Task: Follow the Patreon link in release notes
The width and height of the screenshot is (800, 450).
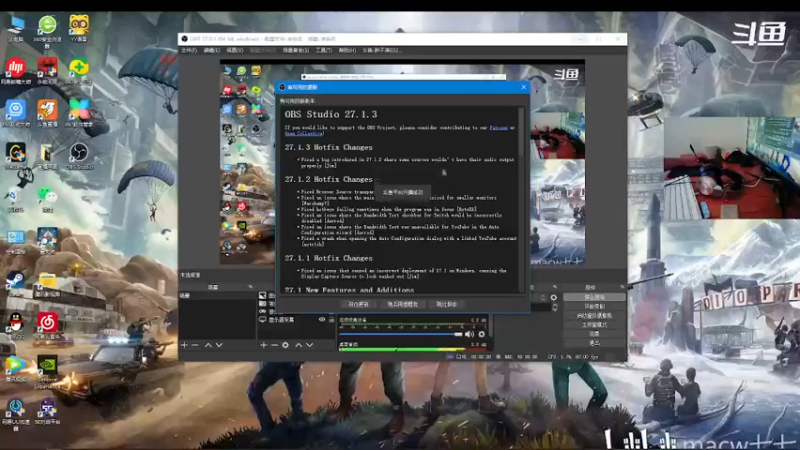Action: click(498, 128)
